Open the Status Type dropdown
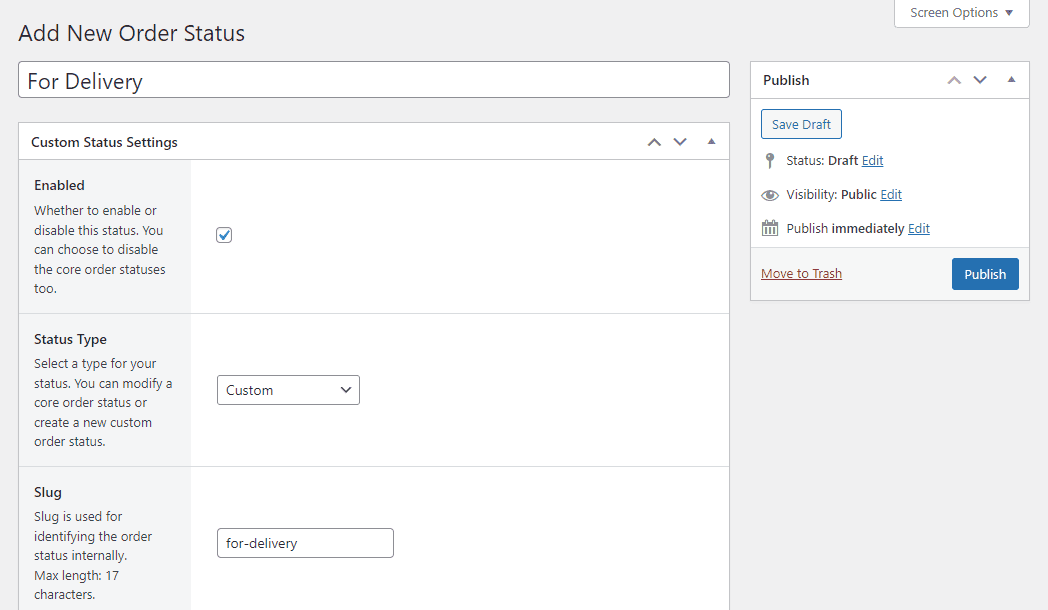The image size is (1048, 610). [288, 390]
